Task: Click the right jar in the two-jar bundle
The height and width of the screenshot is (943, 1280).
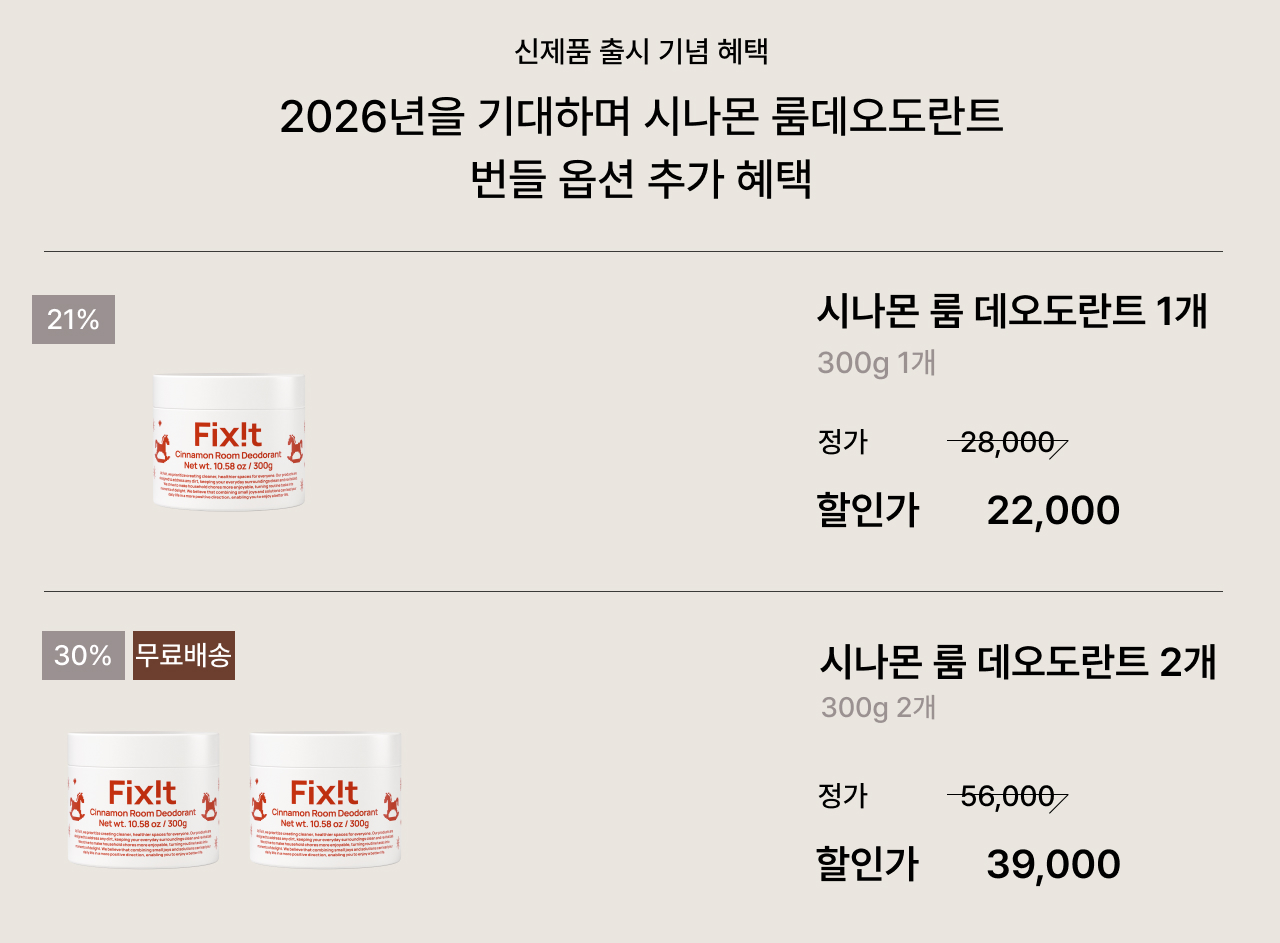Action: click(x=325, y=799)
